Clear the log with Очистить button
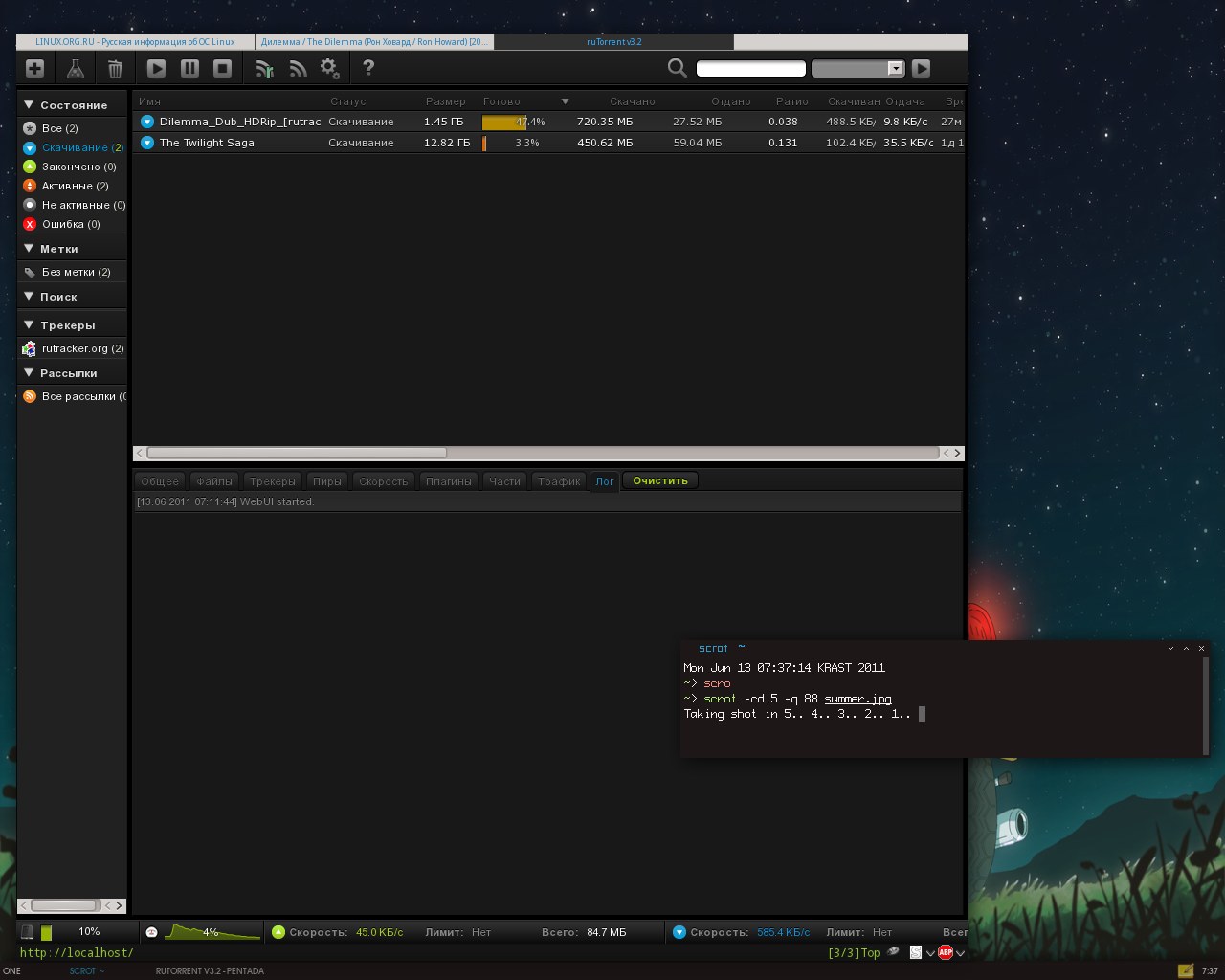 660,480
